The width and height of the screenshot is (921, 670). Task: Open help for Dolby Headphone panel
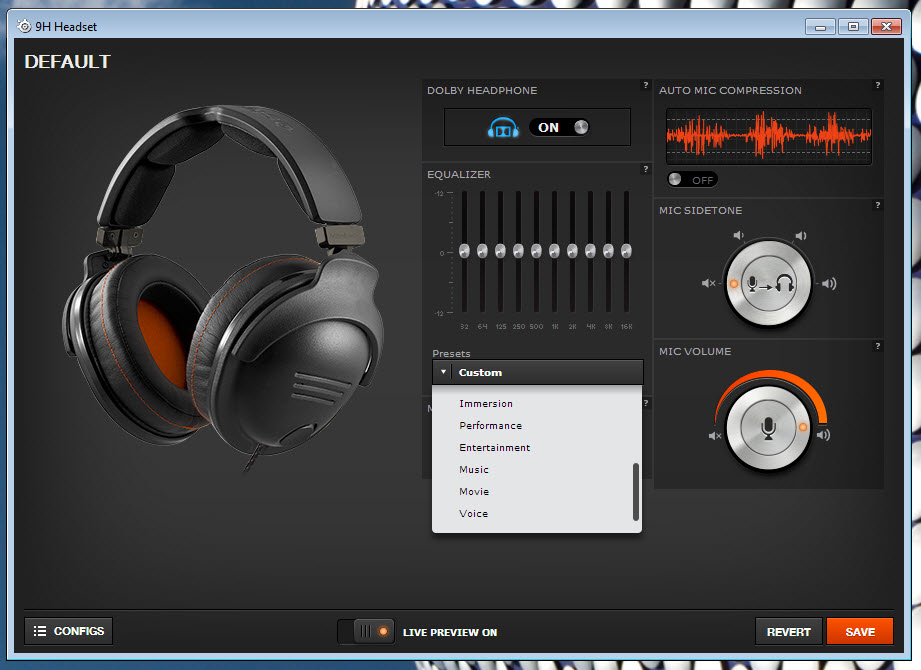(x=646, y=85)
